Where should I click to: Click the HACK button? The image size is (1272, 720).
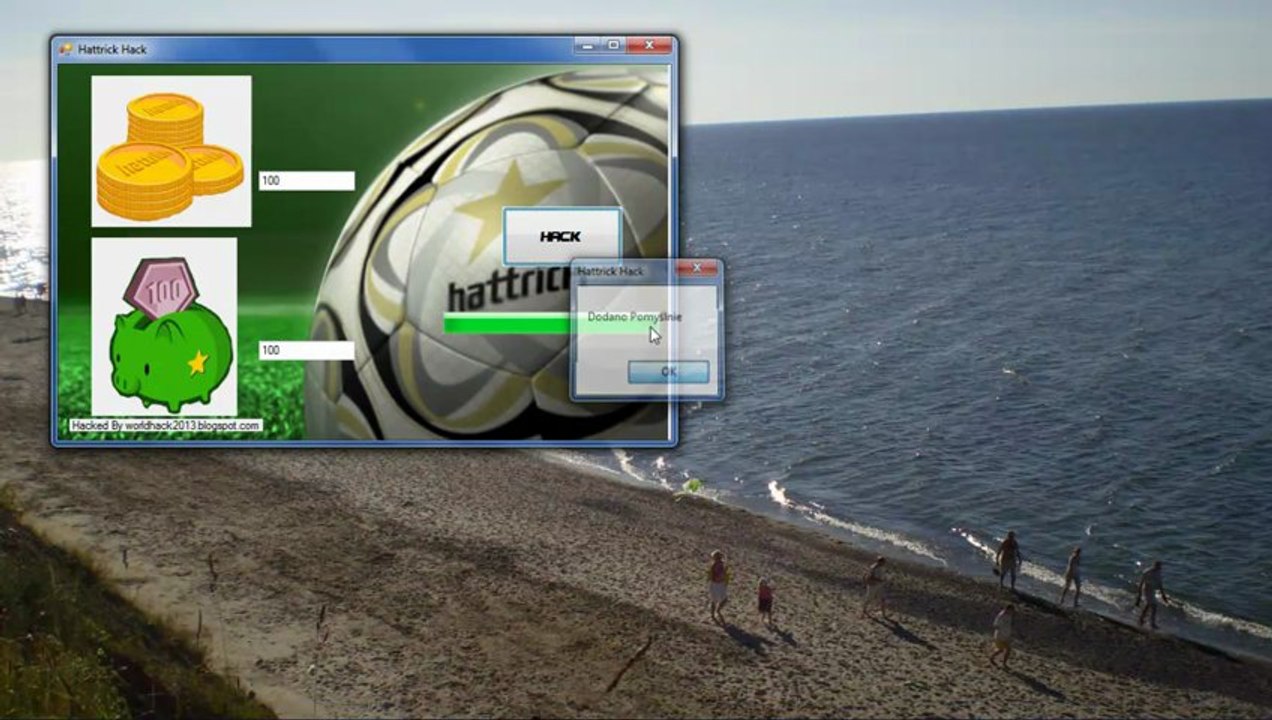click(561, 236)
